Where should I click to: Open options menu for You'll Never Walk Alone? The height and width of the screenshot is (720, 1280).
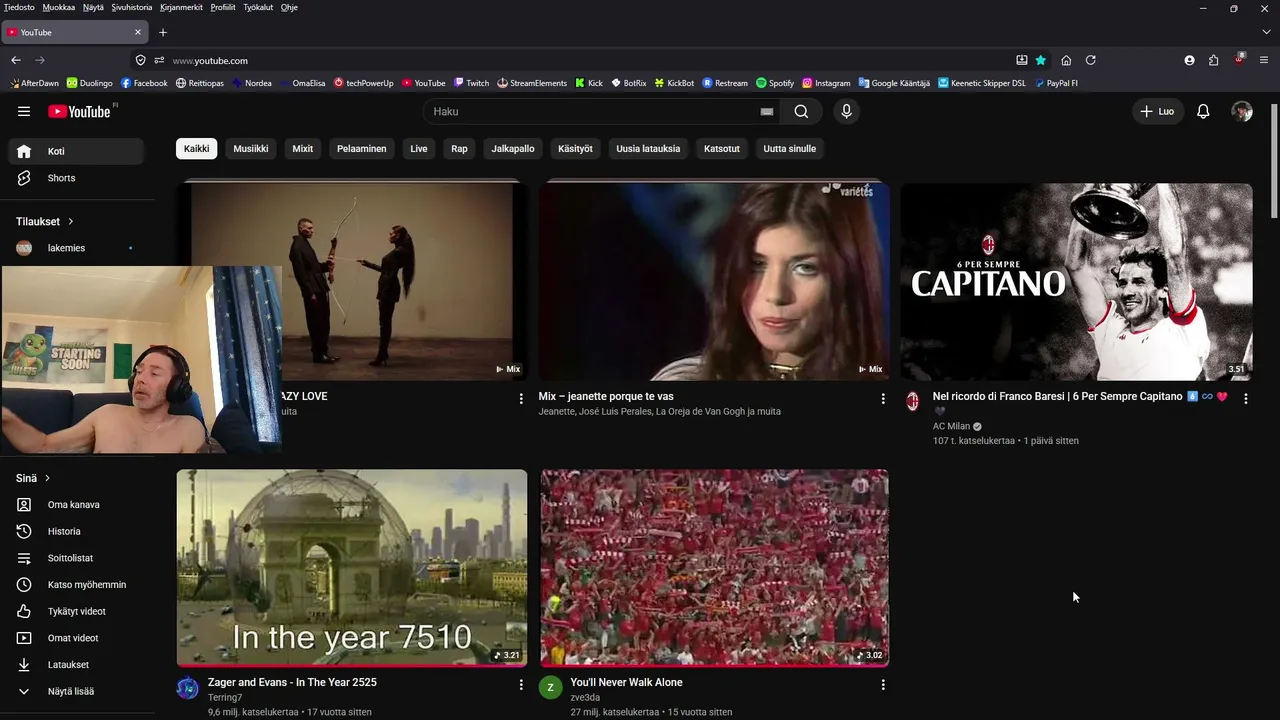click(x=882, y=684)
